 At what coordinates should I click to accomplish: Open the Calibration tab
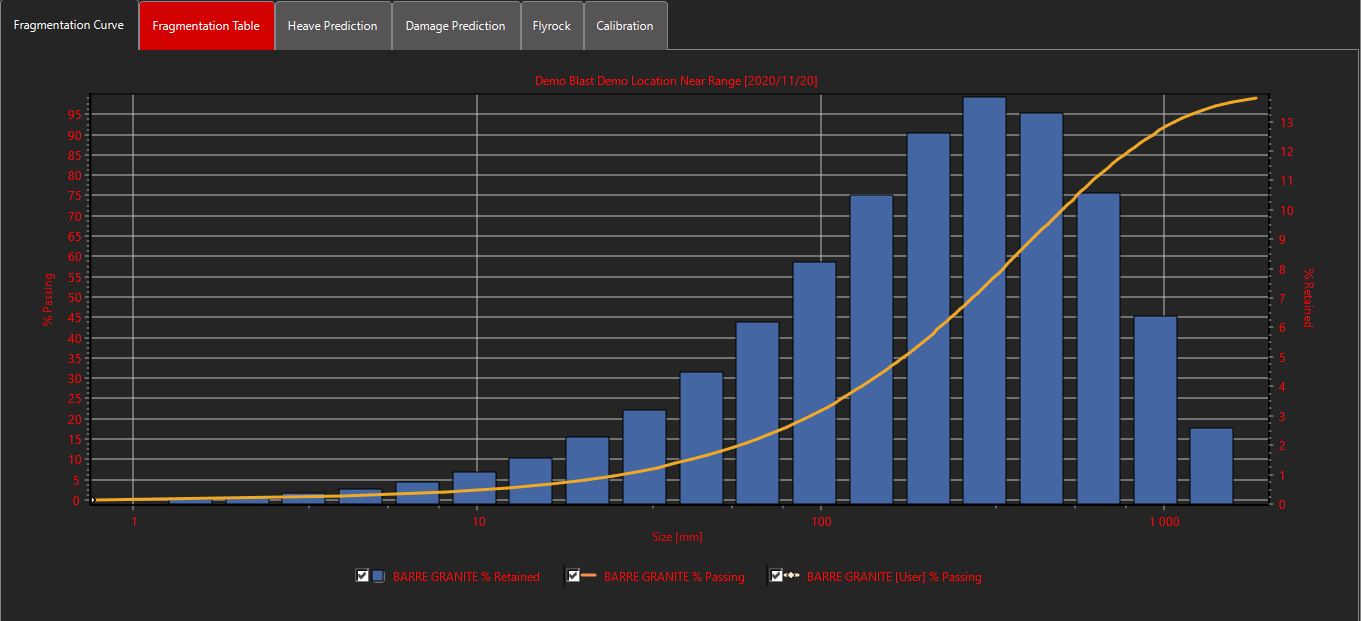pyautogui.click(x=625, y=26)
